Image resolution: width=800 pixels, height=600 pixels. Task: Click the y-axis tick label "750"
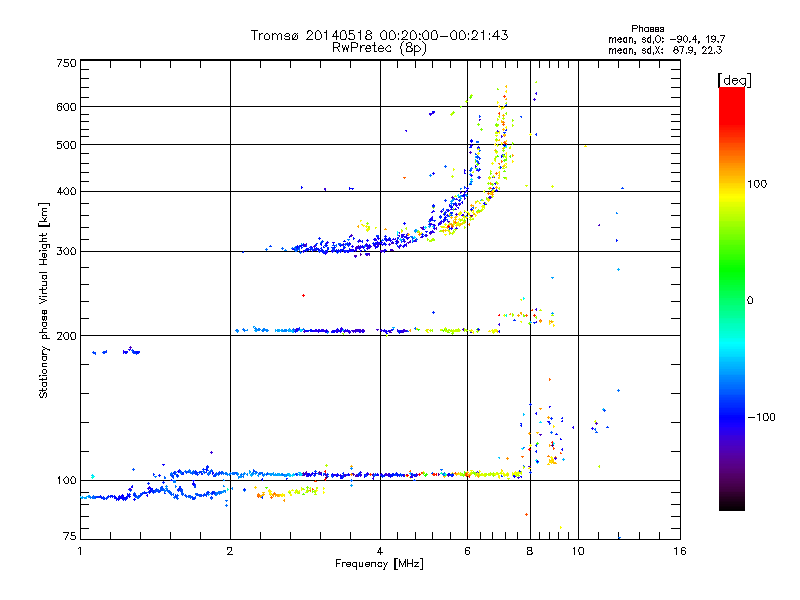click(66, 63)
